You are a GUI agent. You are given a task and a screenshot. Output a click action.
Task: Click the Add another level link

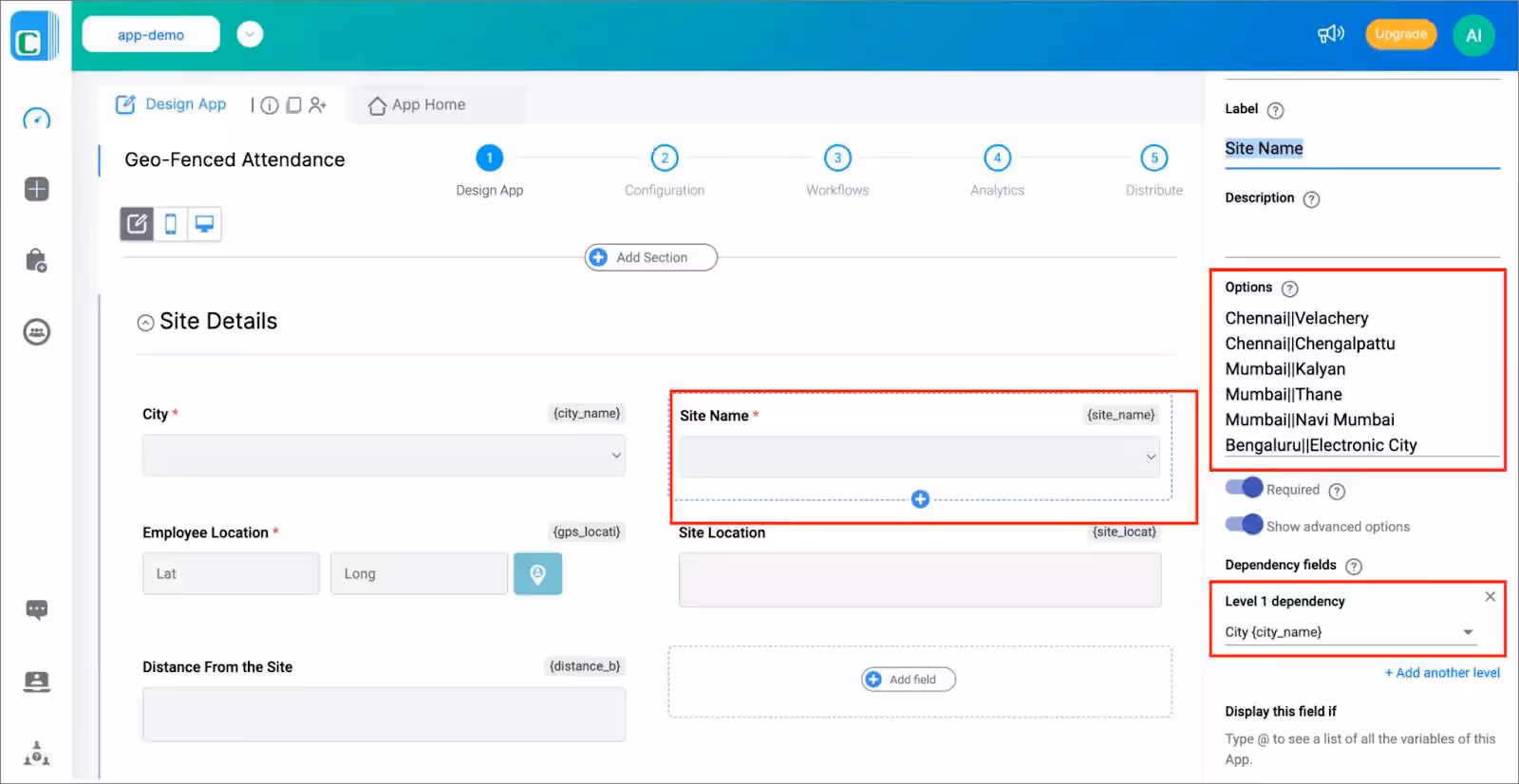point(1442,673)
